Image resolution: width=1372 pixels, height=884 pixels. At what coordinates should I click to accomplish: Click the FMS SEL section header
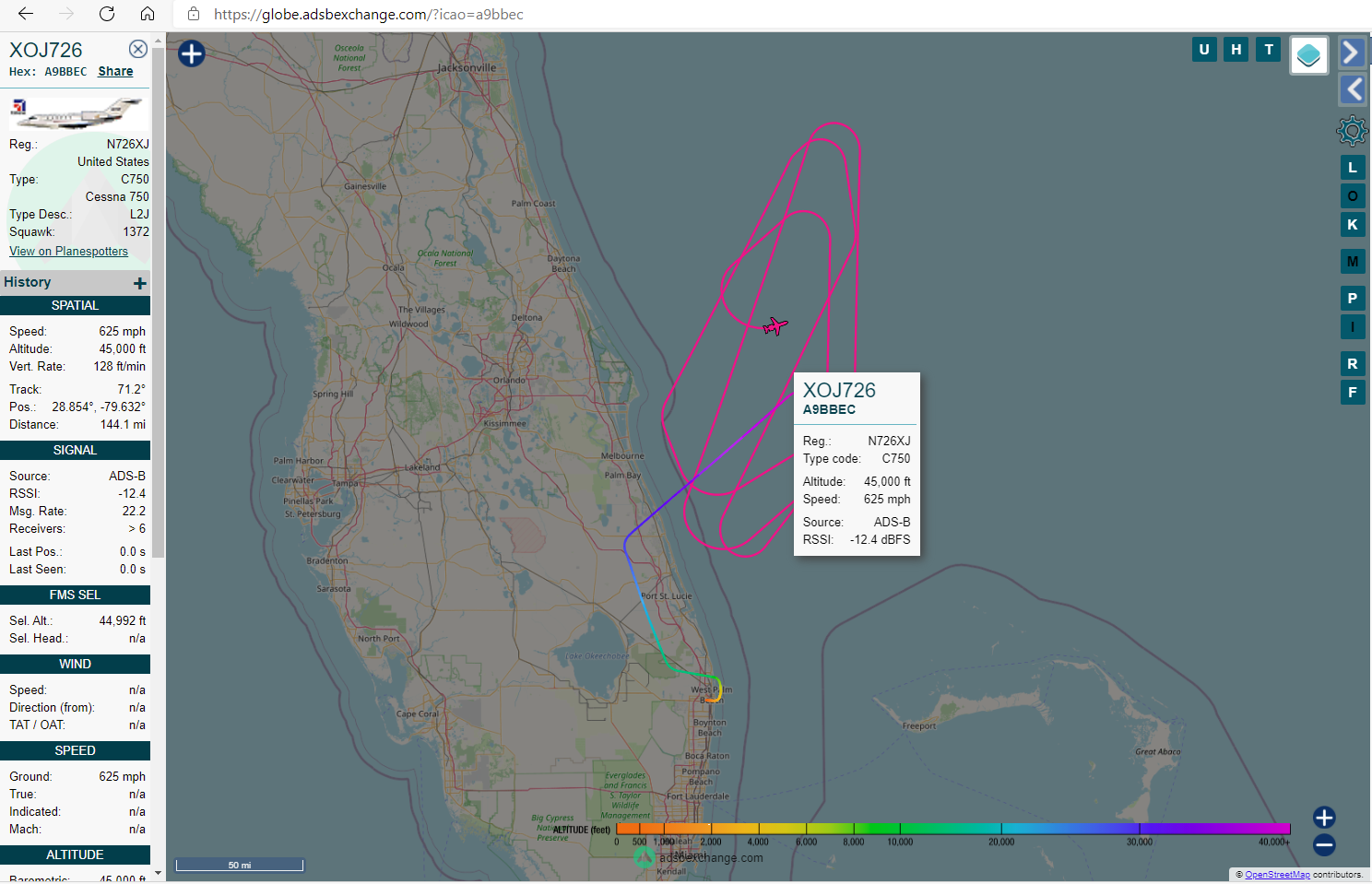pyautogui.click(x=75, y=595)
